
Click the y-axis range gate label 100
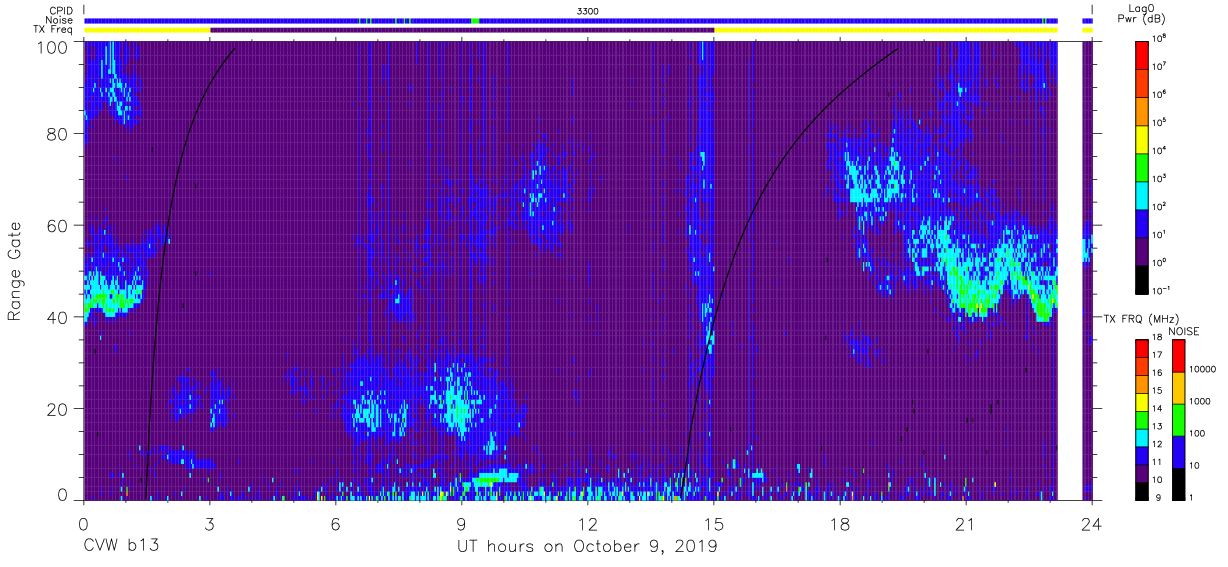(54, 46)
